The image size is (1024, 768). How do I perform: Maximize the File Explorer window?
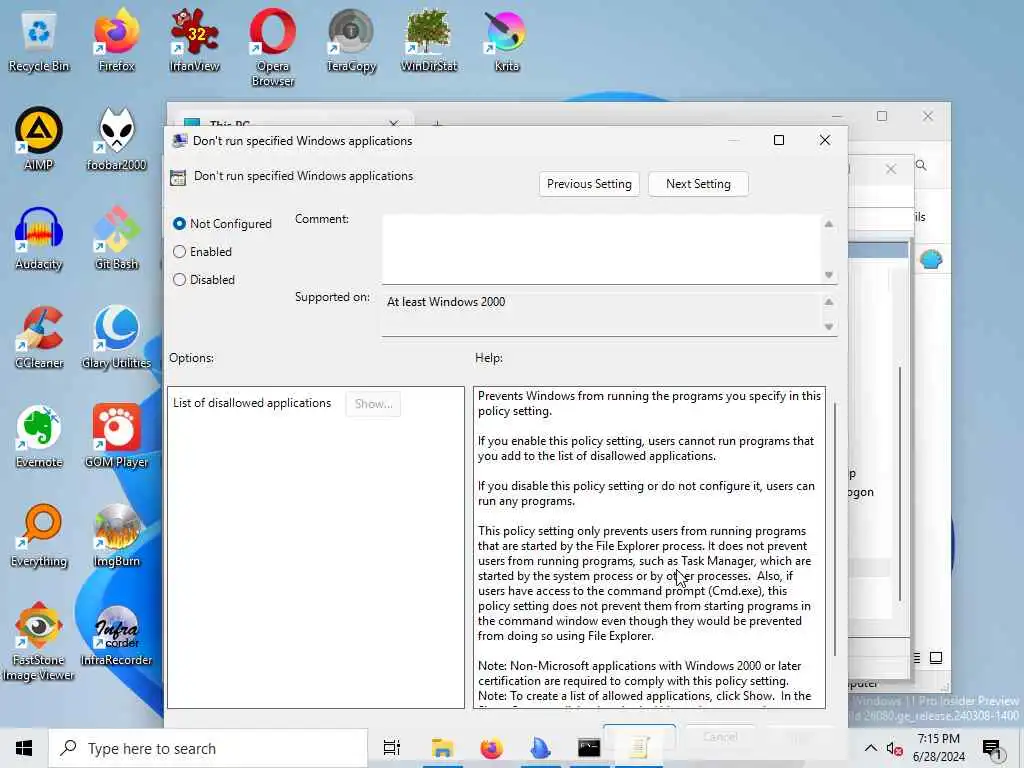[882, 116]
